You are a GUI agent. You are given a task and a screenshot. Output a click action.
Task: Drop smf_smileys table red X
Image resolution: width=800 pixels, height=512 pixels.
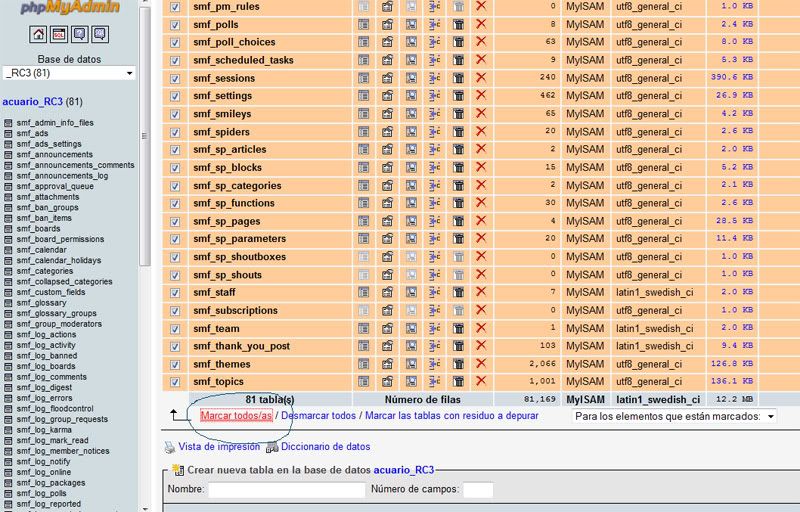point(481,113)
